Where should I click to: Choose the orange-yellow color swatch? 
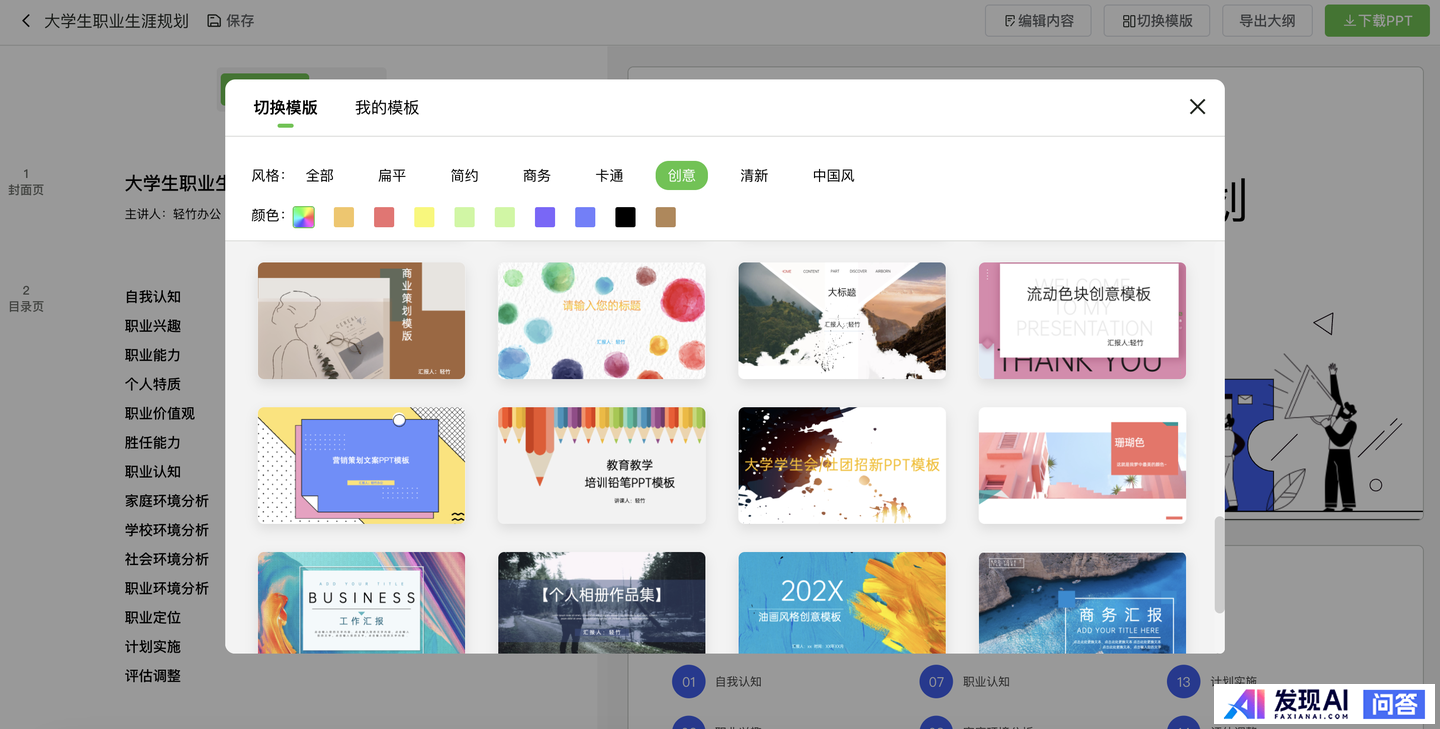click(x=344, y=217)
